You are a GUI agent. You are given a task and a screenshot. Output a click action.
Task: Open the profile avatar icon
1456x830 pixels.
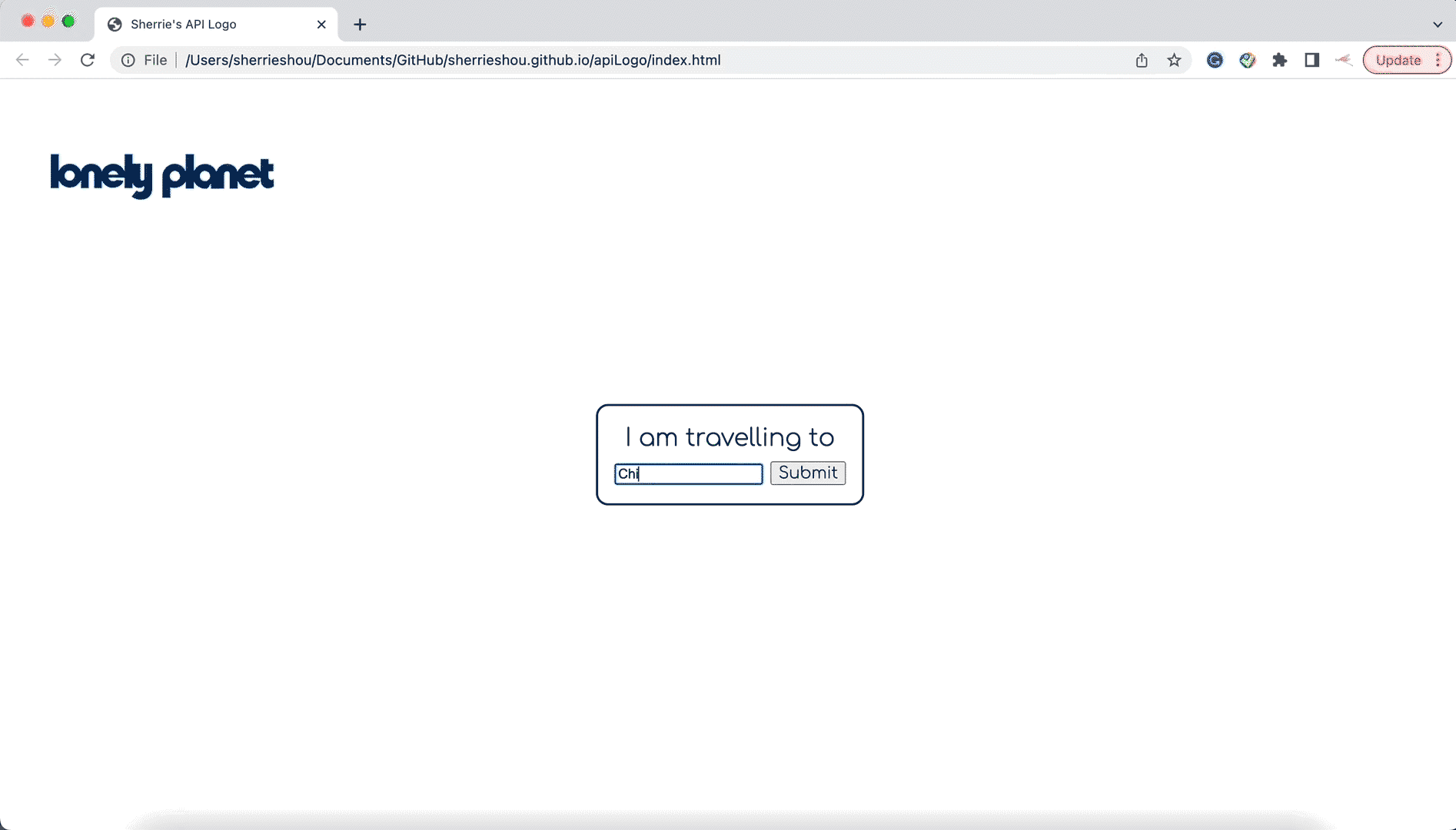point(1344,60)
